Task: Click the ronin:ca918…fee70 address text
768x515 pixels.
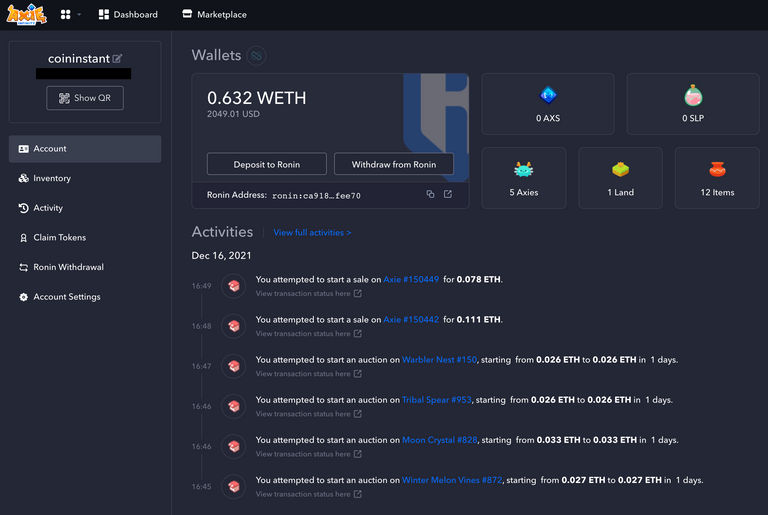Action: (316, 196)
